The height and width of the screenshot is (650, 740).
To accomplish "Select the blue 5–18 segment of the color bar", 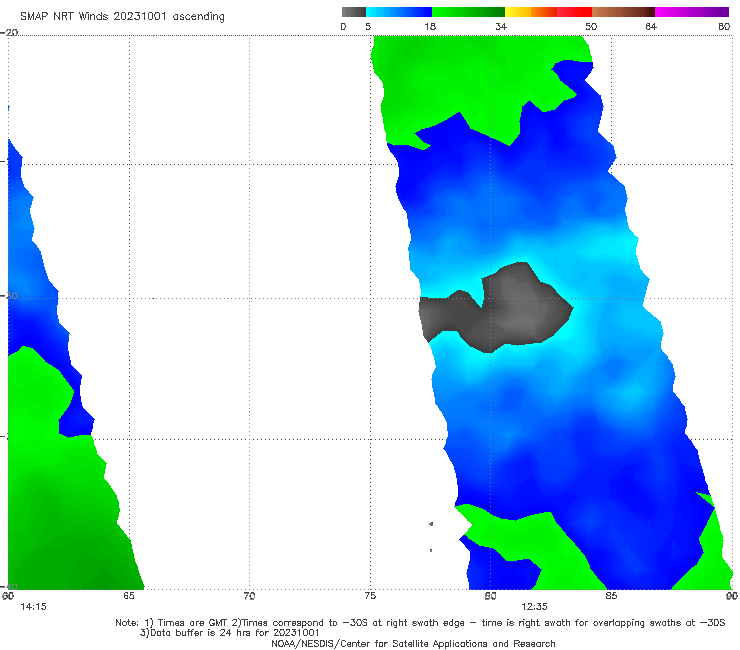I will coord(399,12).
